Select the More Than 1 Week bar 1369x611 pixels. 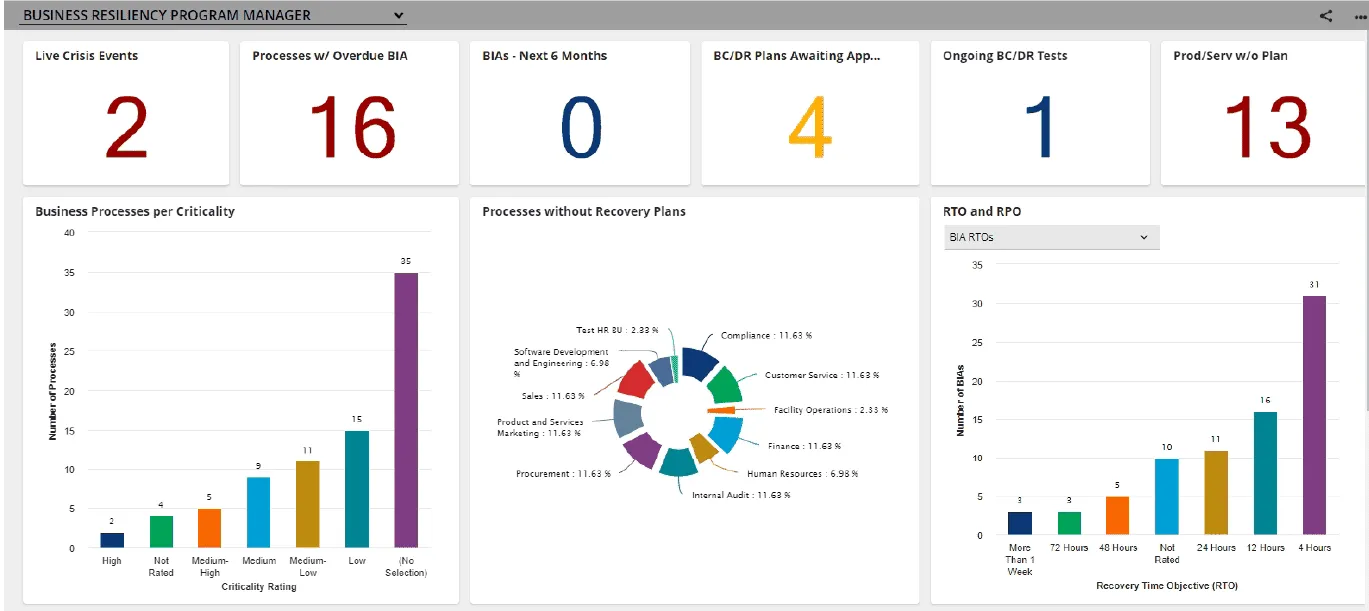tap(1019, 523)
